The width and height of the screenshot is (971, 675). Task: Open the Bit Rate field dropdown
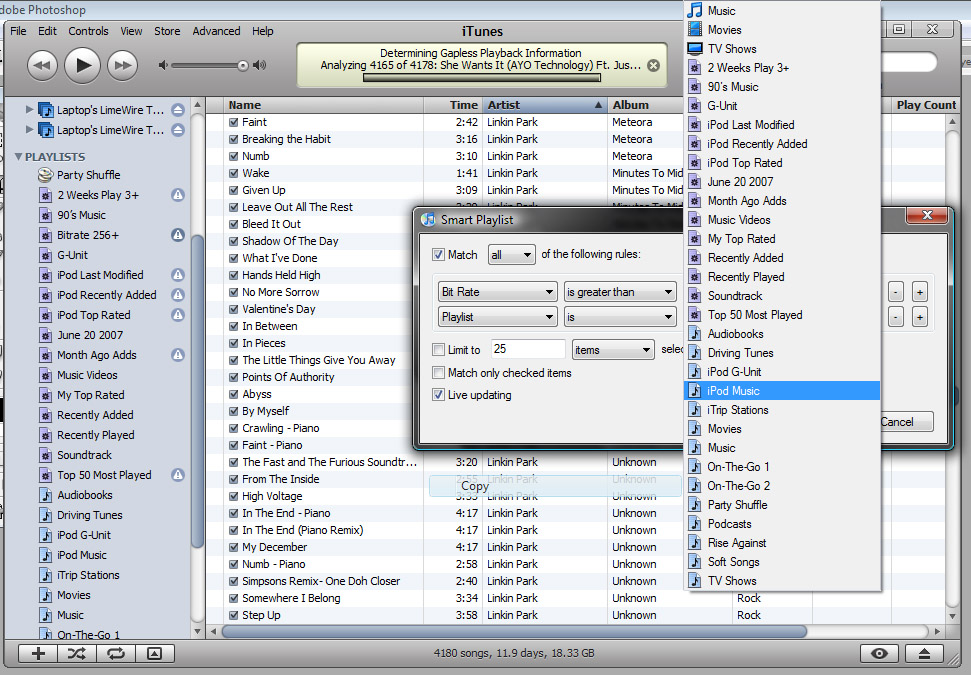[x=497, y=292]
